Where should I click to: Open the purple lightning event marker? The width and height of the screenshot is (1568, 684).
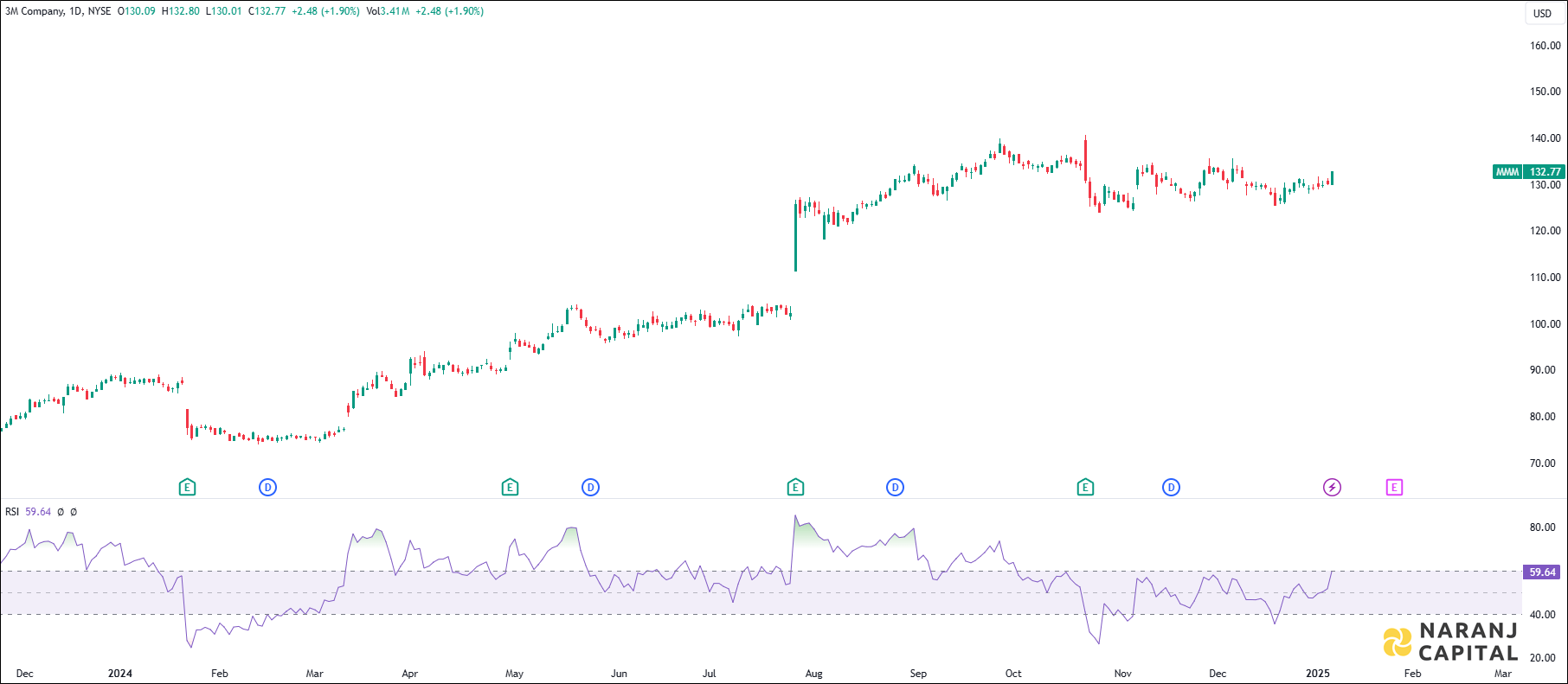[x=1332, y=488]
